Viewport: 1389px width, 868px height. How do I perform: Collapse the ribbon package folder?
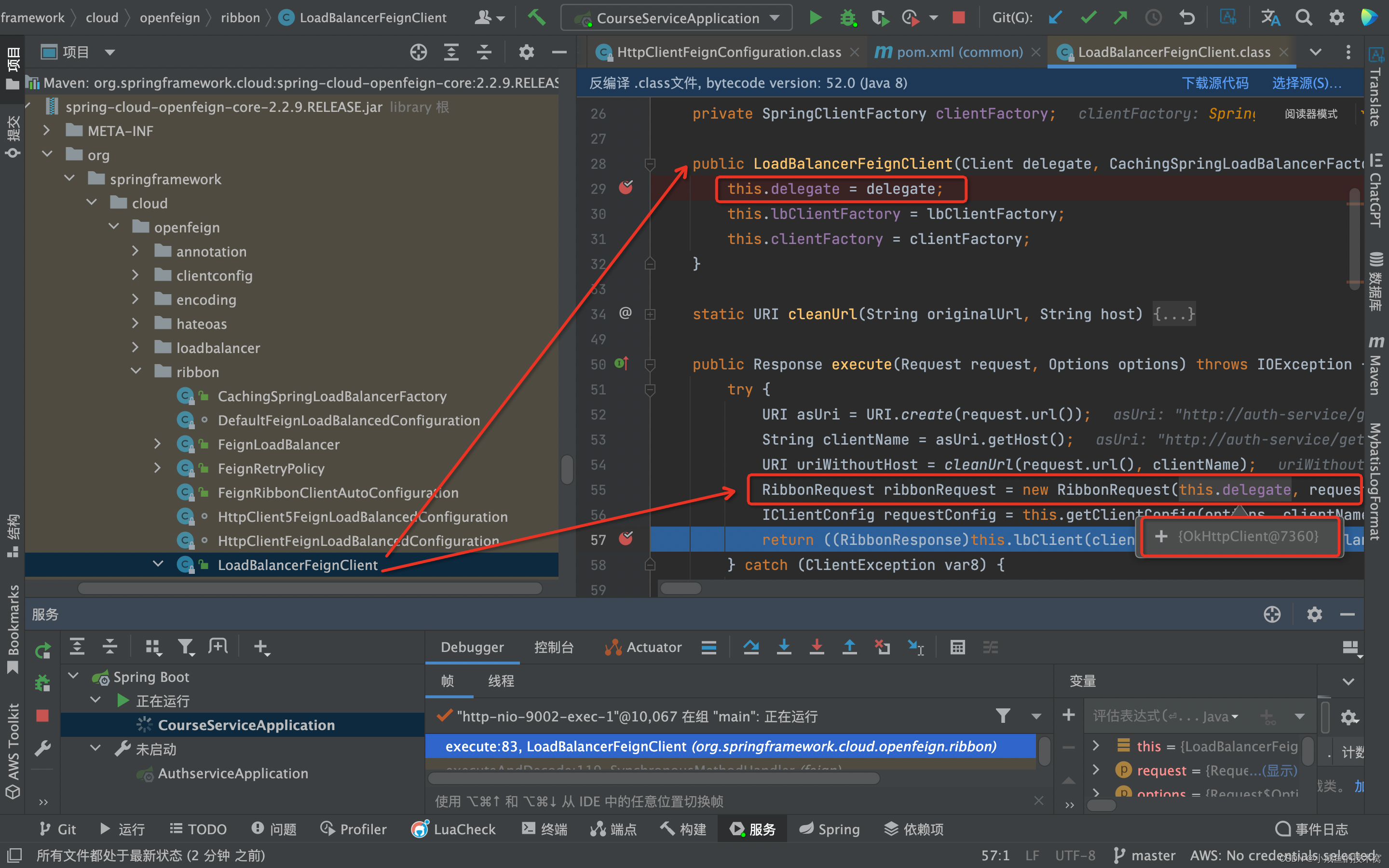point(136,371)
